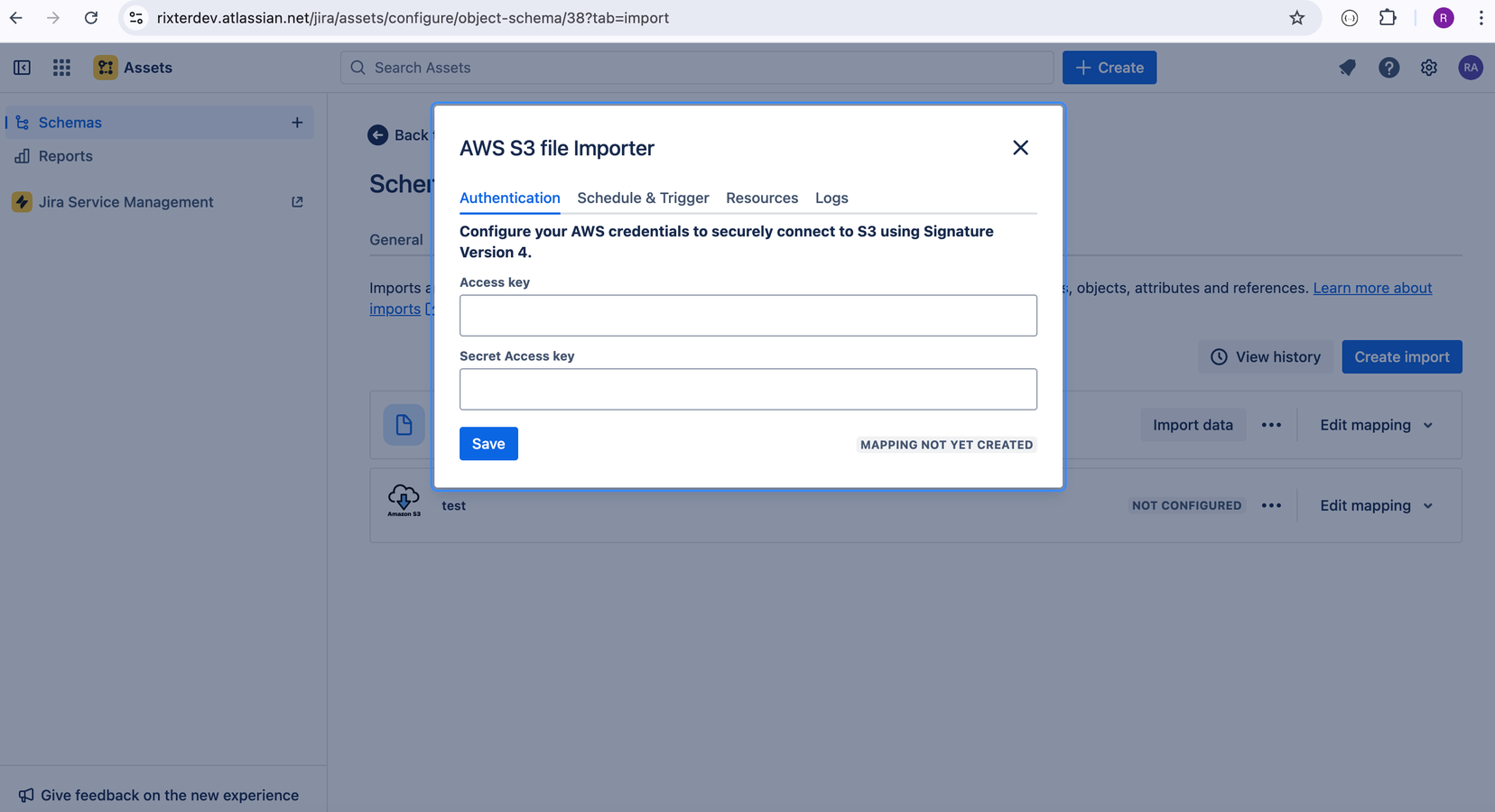Open the Chrome profile avatar R

[1444, 17]
